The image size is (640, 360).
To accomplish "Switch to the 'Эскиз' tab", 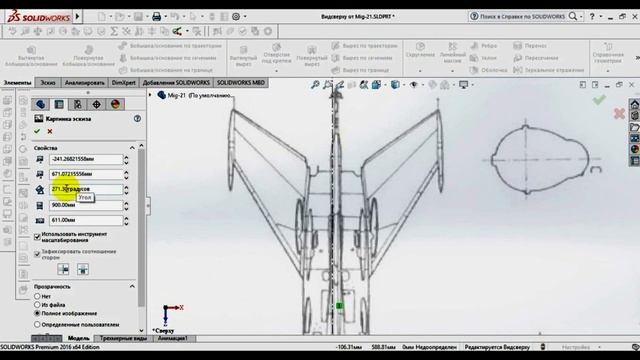I will pos(48,83).
